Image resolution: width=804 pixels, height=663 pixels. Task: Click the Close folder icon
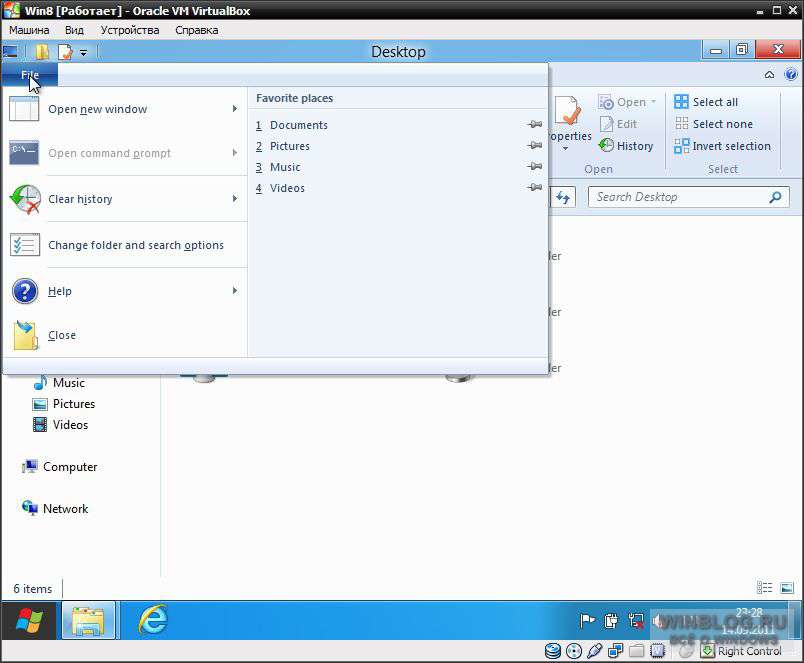[26, 335]
